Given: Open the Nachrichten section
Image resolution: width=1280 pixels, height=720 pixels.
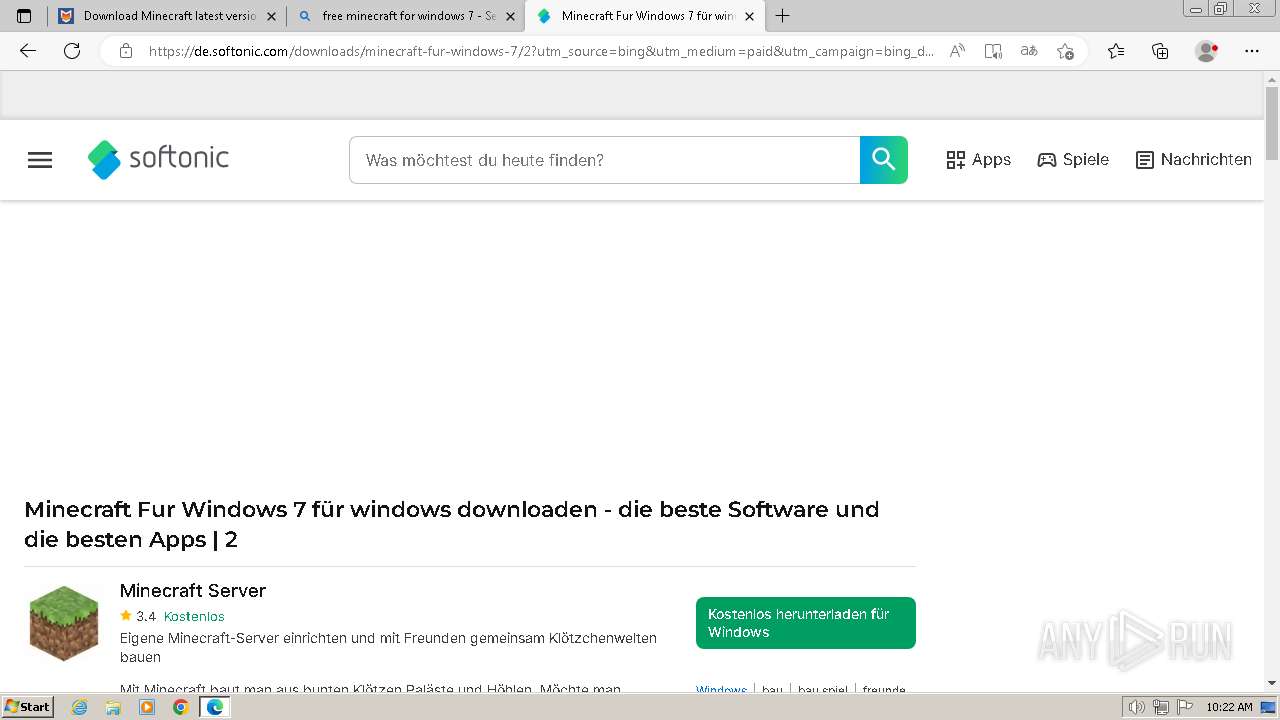Looking at the screenshot, I should click(x=1194, y=160).
